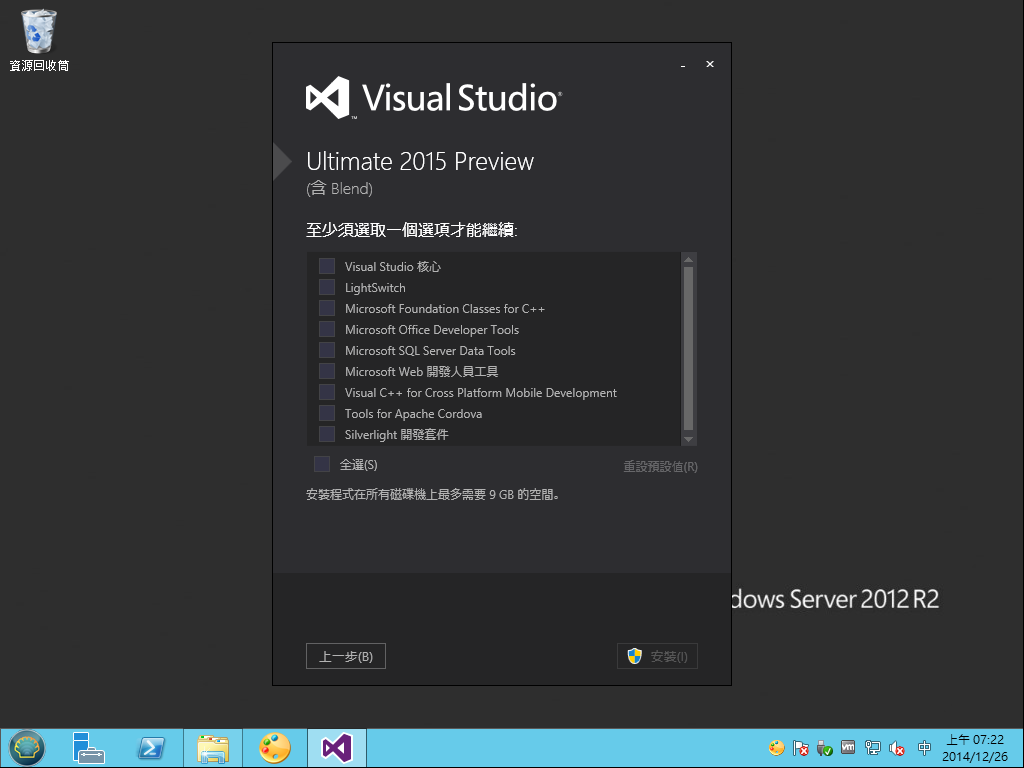The image size is (1024, 768).
Task: Click the Tools for Apache Cordova label
Action: coord(413,413)
